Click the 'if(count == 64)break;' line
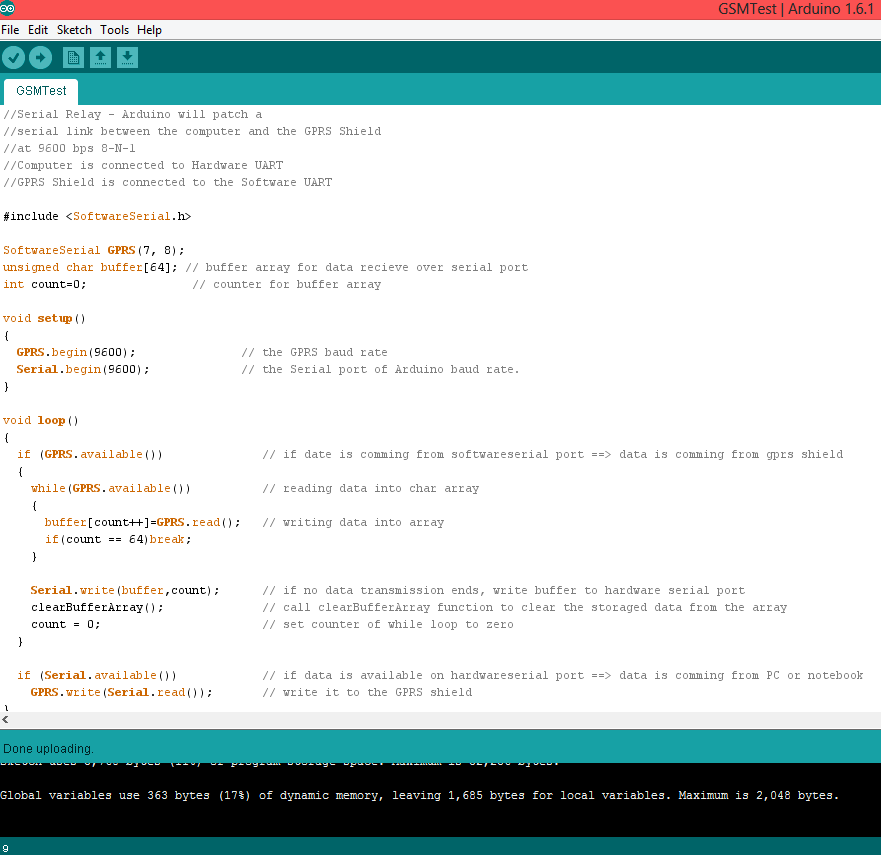881x855 pixels. click(x=118, y=539)
